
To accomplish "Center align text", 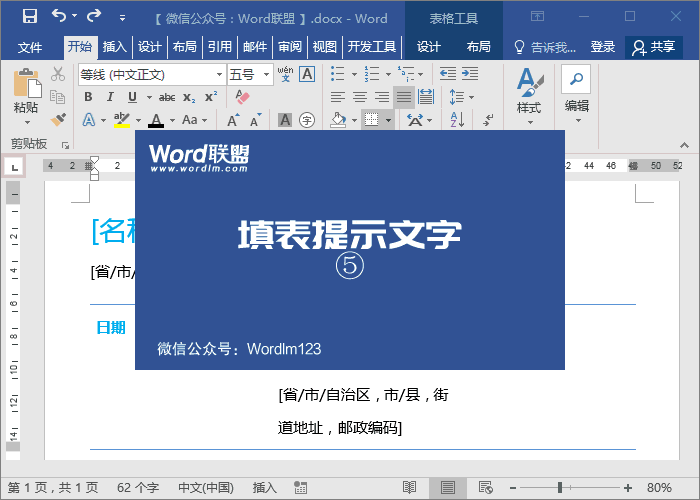I will tap(360, 97).
